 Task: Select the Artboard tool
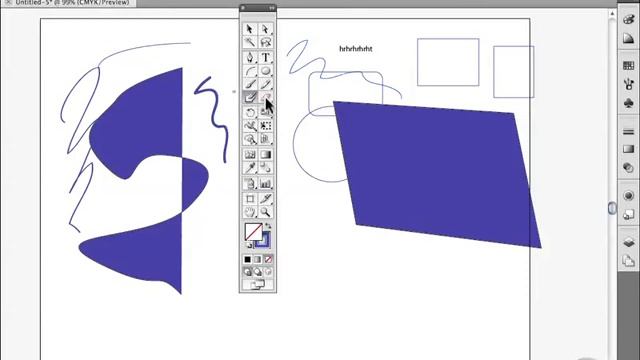[x=250, y=199]
